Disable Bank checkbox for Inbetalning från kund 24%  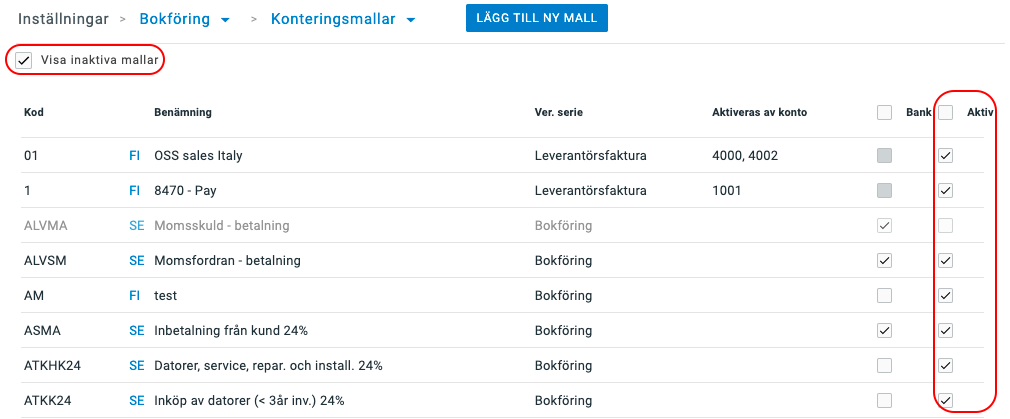pyautogui.click(x=884, y=331)
